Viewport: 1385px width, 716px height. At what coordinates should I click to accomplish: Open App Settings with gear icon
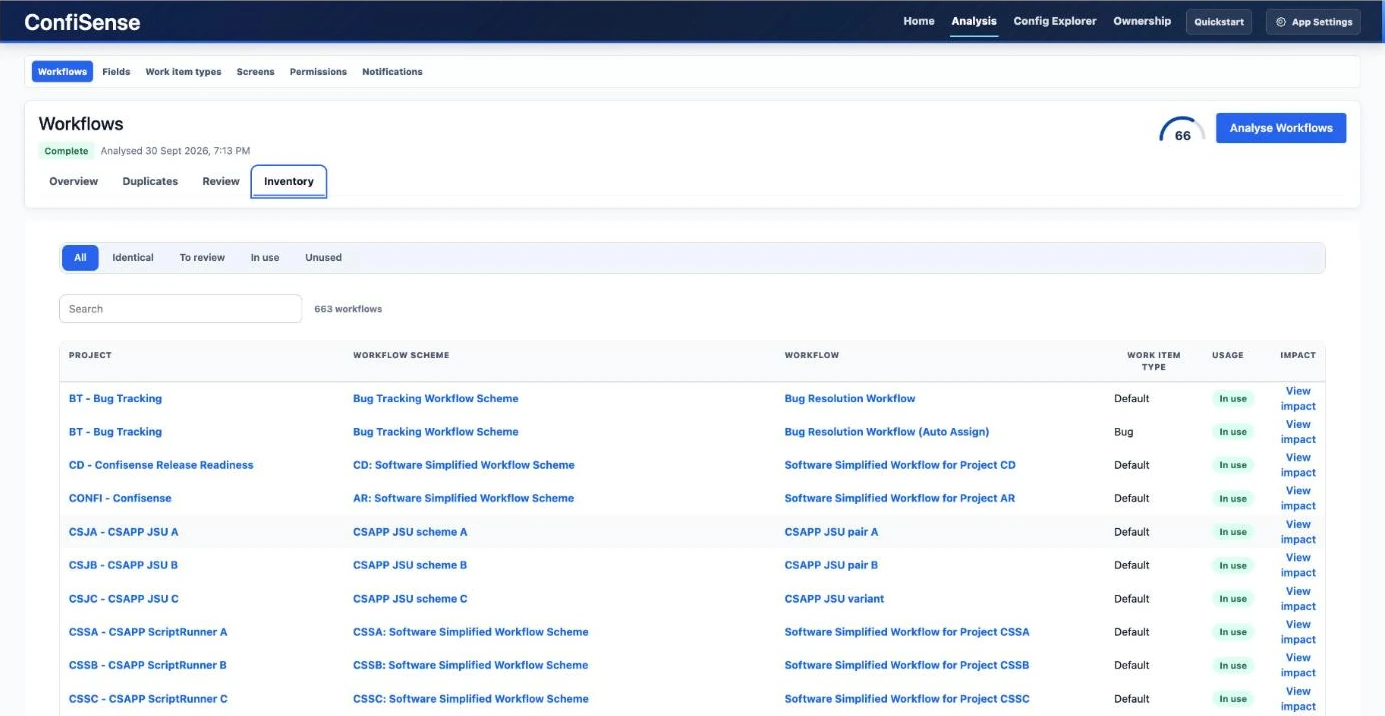(1313, 22)
